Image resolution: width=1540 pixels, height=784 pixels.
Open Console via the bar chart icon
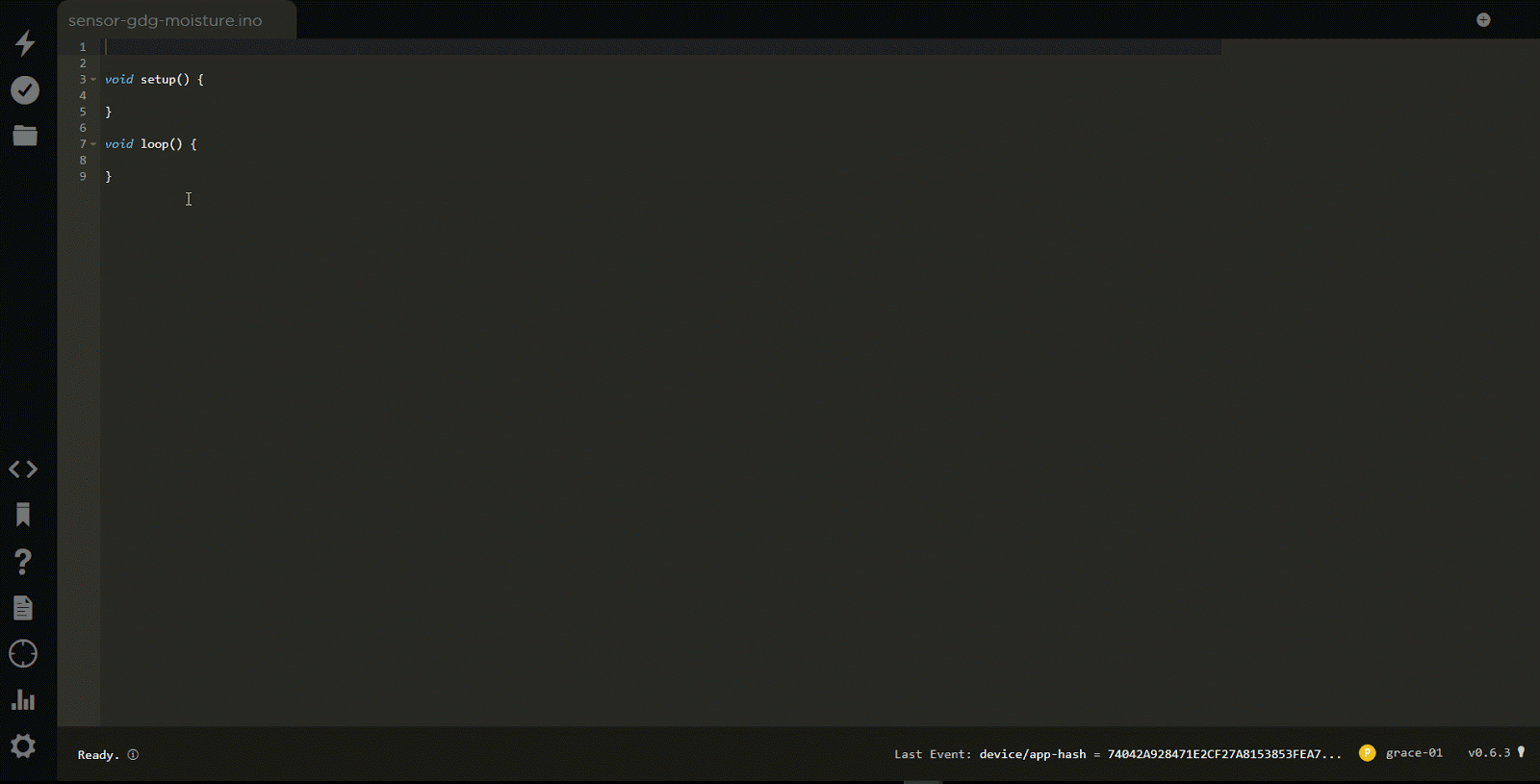tap(23, 700)
